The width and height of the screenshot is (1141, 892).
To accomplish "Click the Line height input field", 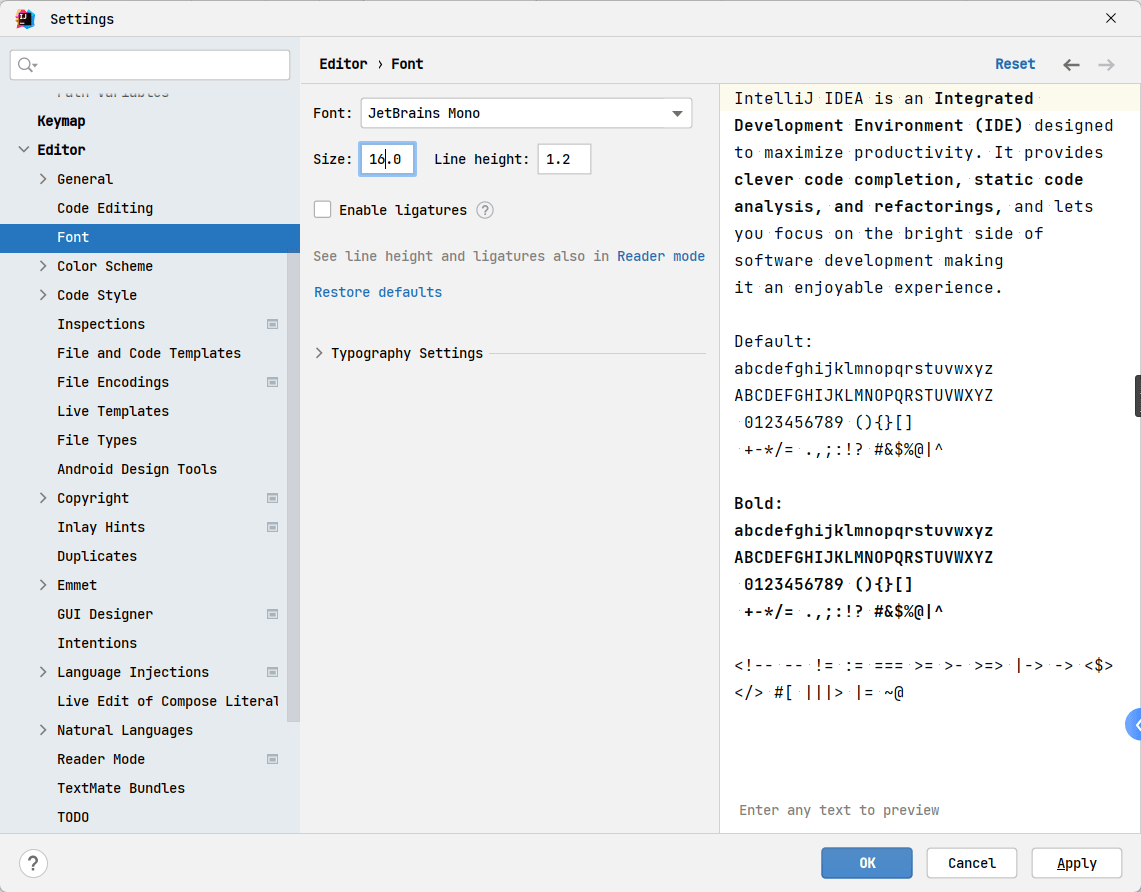I will tap(564, 159).
